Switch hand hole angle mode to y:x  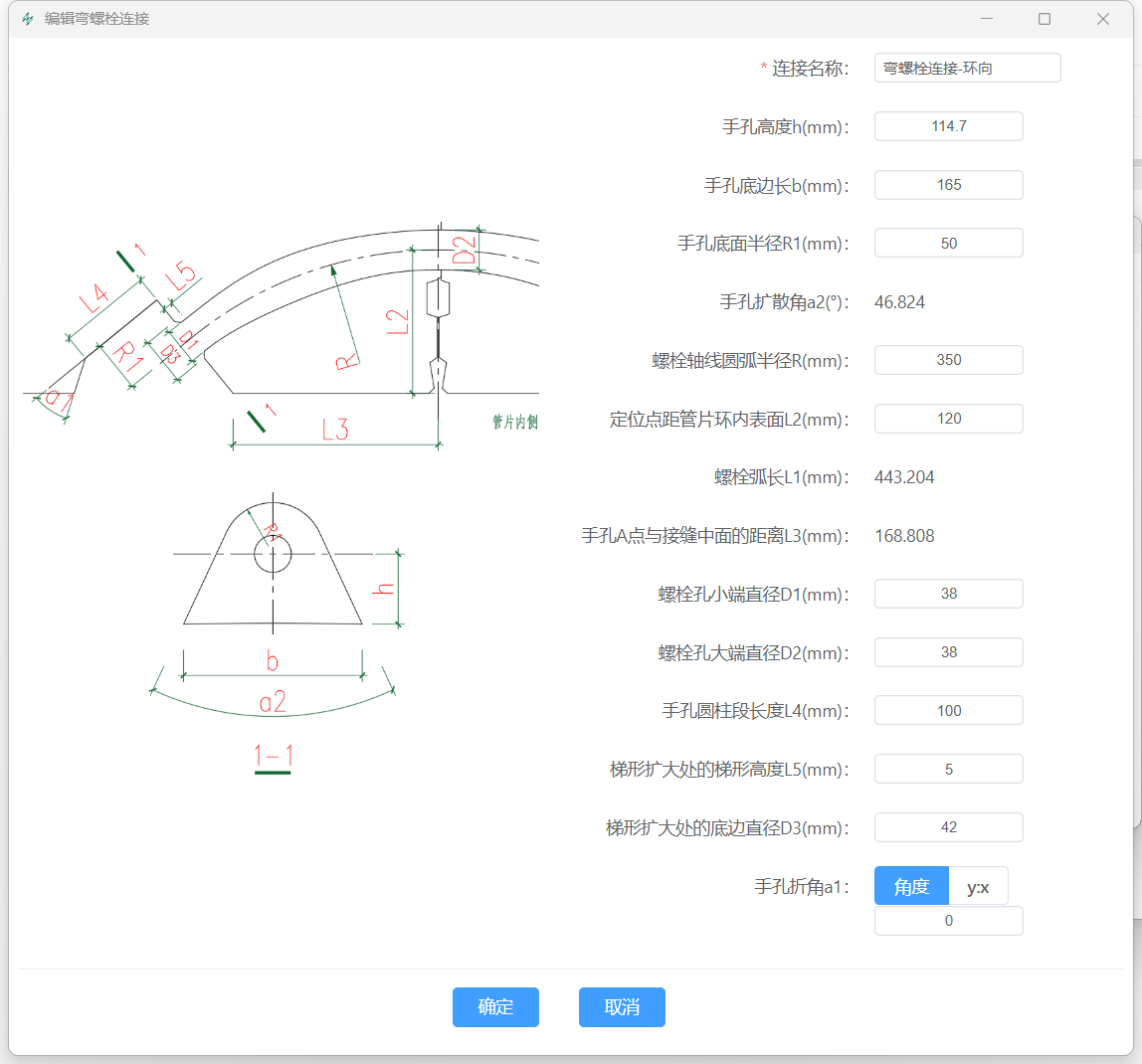click(x=978, y=886)
